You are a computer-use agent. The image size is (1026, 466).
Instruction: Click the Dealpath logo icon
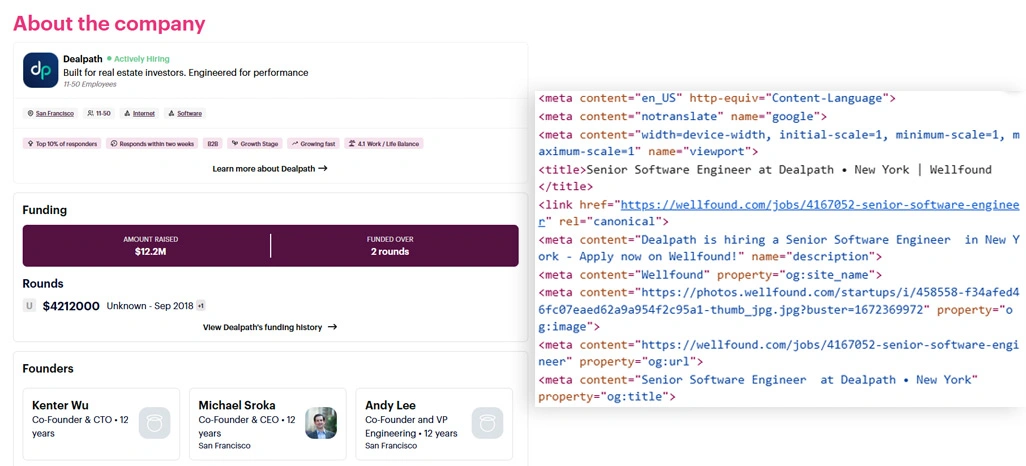click(x=41, y=70)
